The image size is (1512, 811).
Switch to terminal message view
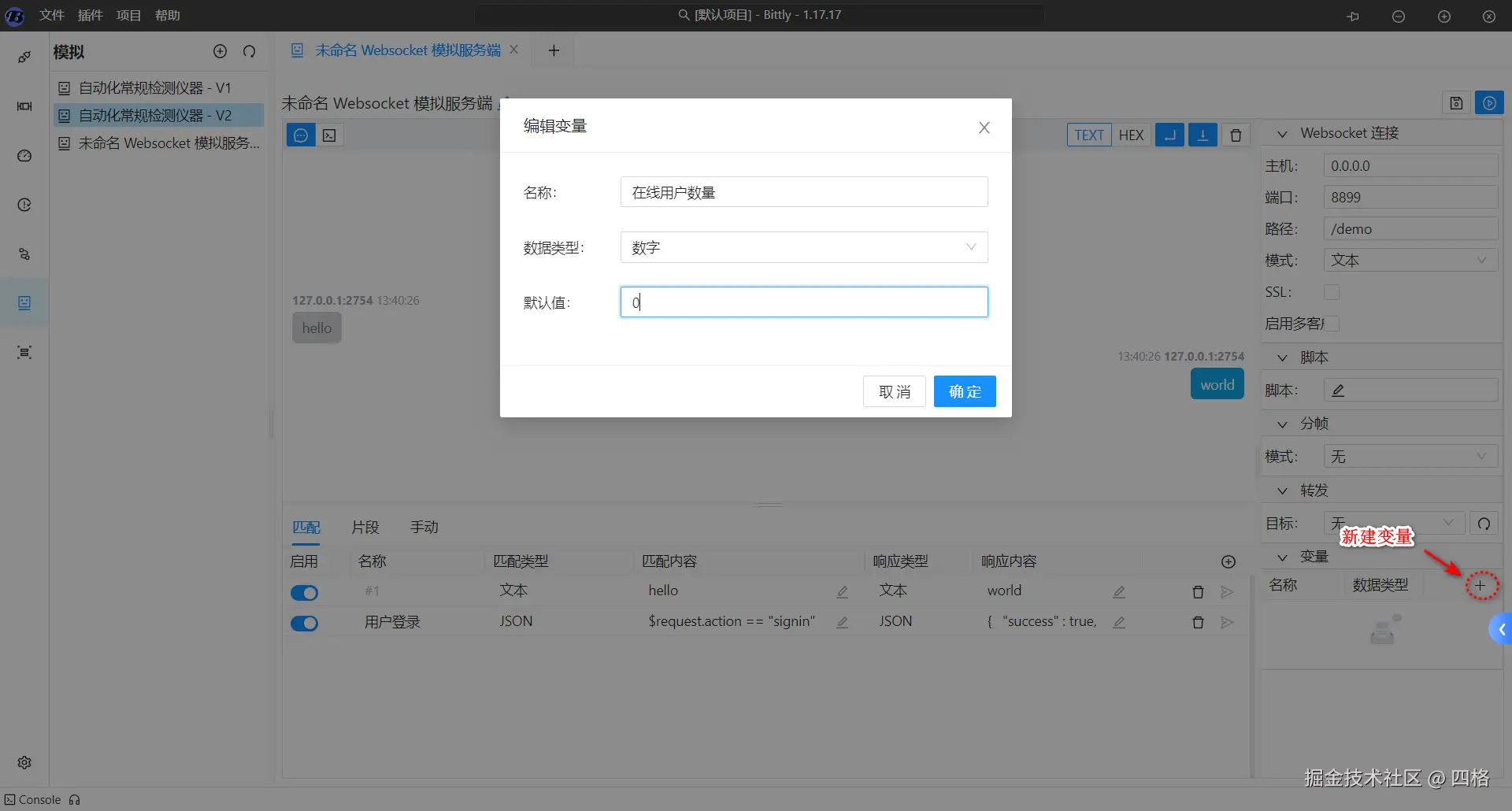[330, 135]
